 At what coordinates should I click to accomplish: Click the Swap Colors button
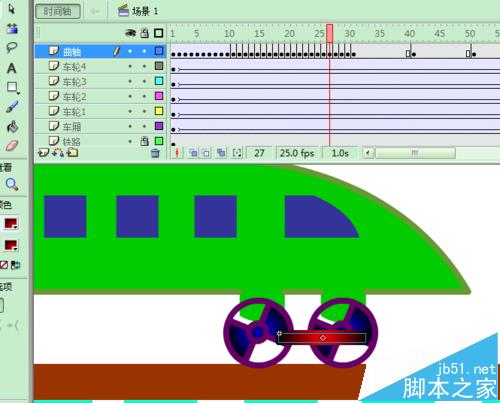point(15,265)
